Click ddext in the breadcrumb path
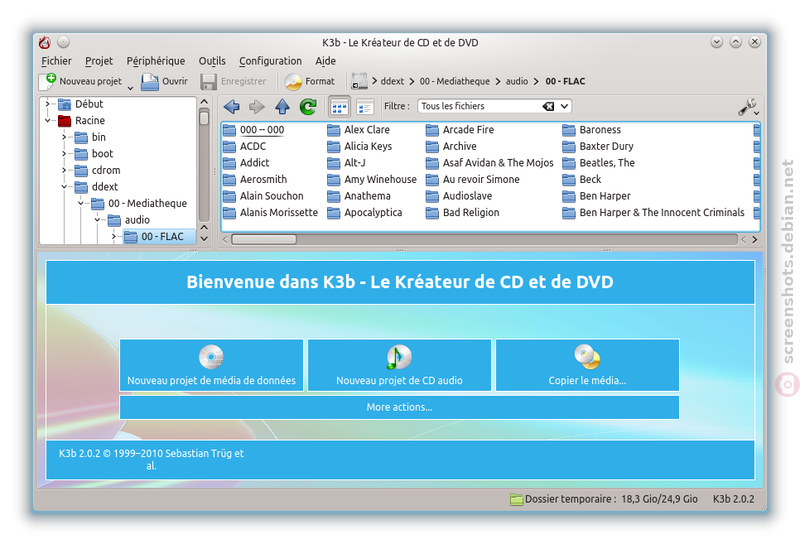Viewport: 800px width, 544px height. click(392, 81)
